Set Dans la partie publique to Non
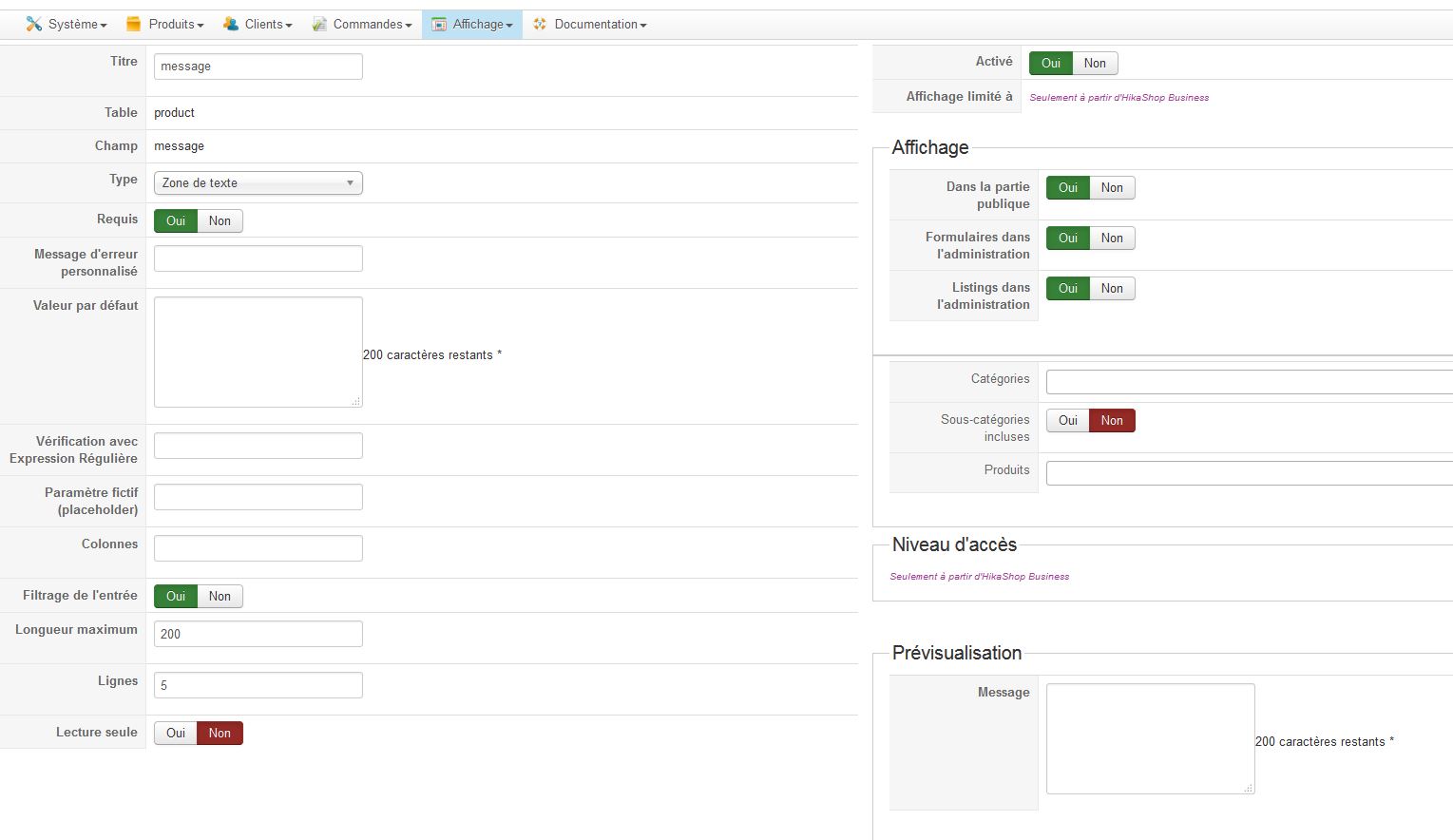The height and width of the screenshot is (840, 1453). coord(1112,188)
